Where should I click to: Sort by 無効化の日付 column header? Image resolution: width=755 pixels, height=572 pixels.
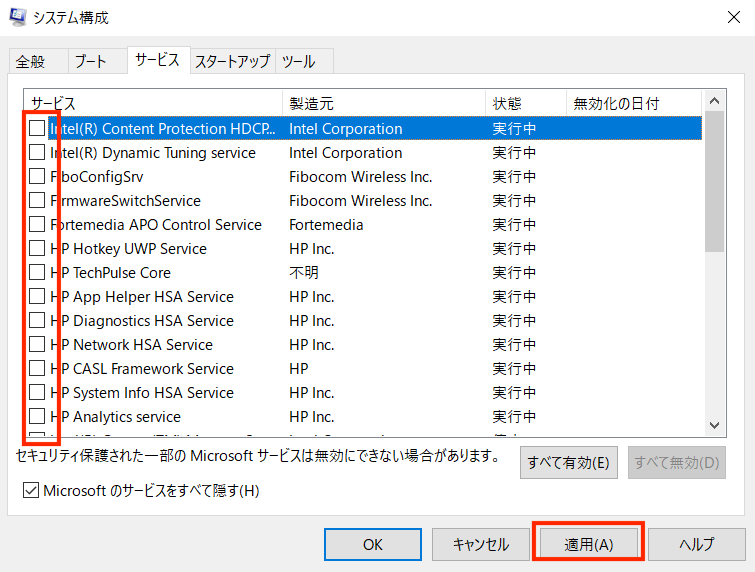[x=634, y=103]
